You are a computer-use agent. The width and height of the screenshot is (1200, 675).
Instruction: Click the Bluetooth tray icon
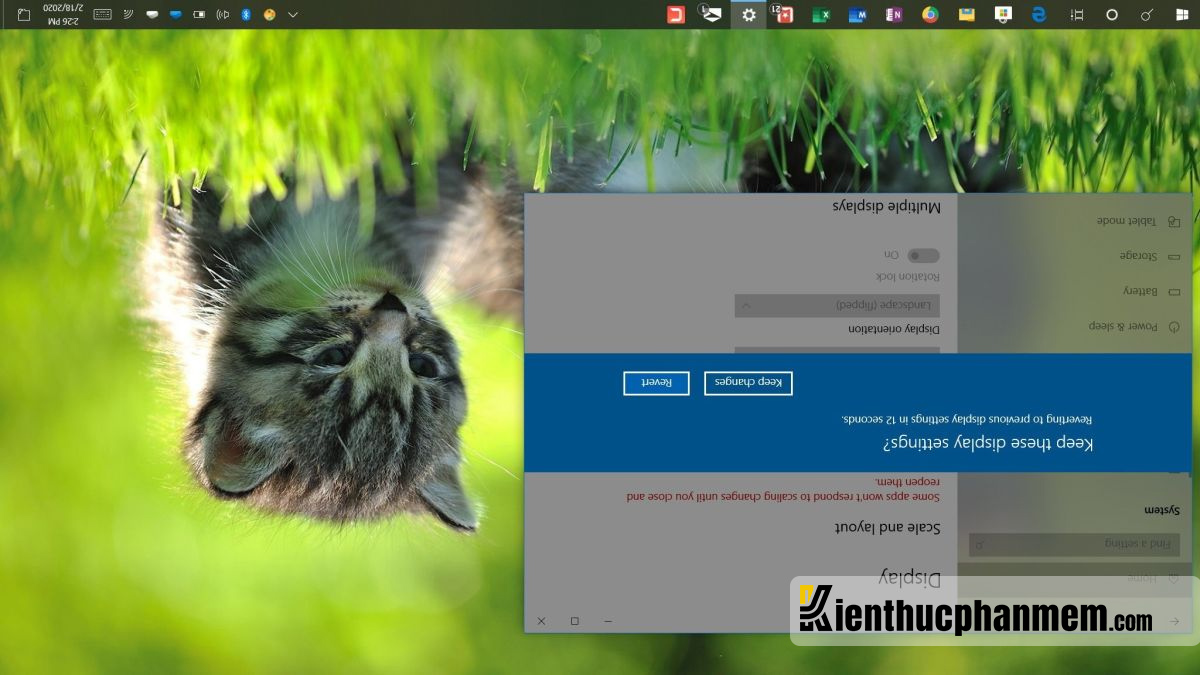(245, 15)
